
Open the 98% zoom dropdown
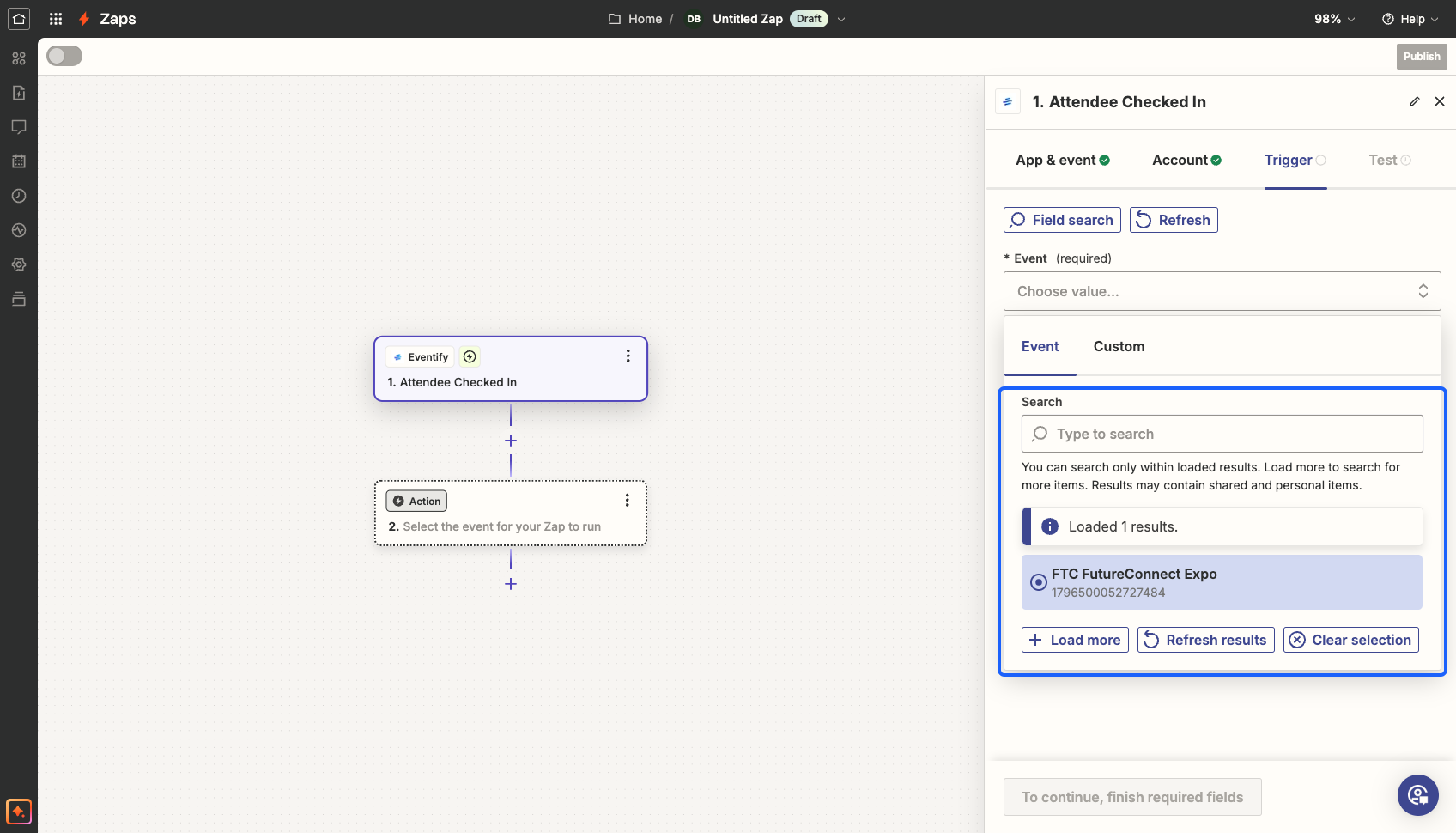[1335, 19]
